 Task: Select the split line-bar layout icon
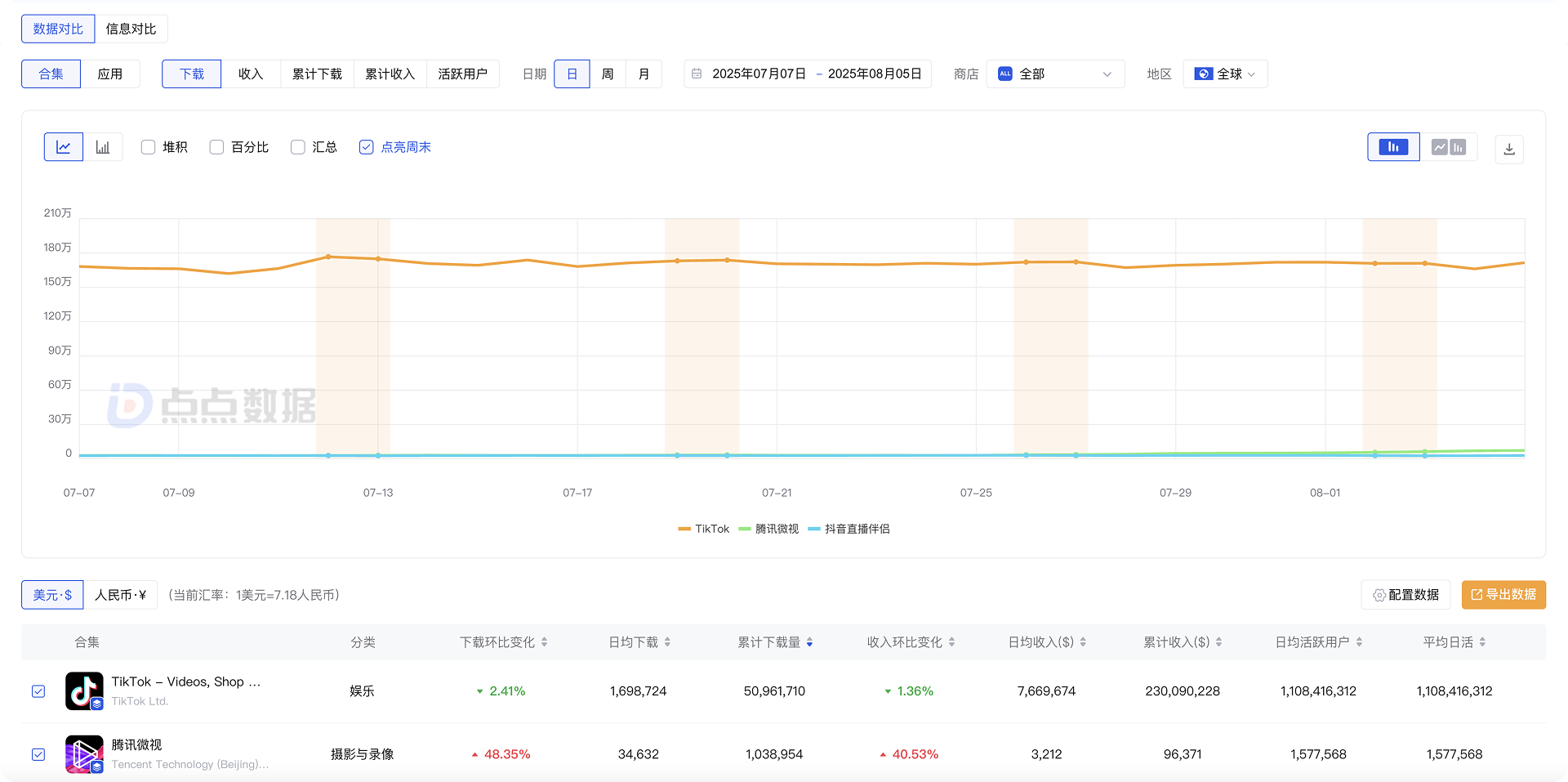pyautogui.click(x=1449, y=147)
